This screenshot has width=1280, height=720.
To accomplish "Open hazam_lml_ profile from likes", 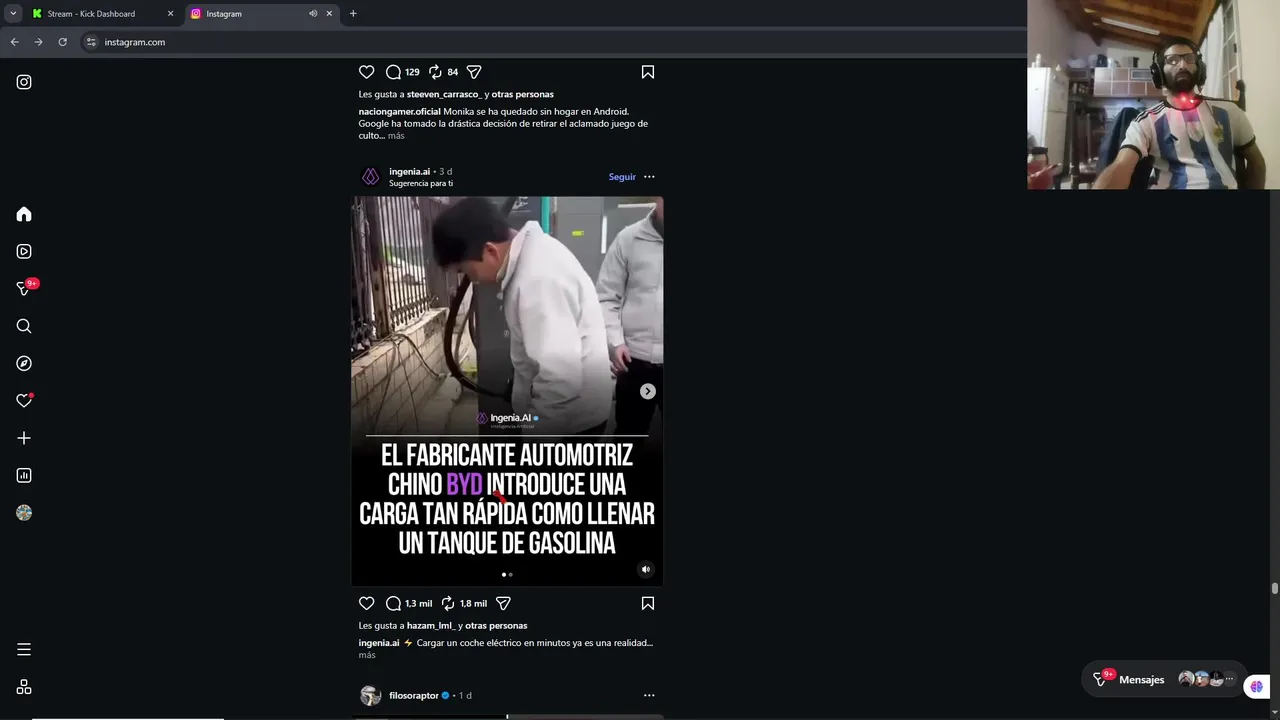I will point(431,626).
